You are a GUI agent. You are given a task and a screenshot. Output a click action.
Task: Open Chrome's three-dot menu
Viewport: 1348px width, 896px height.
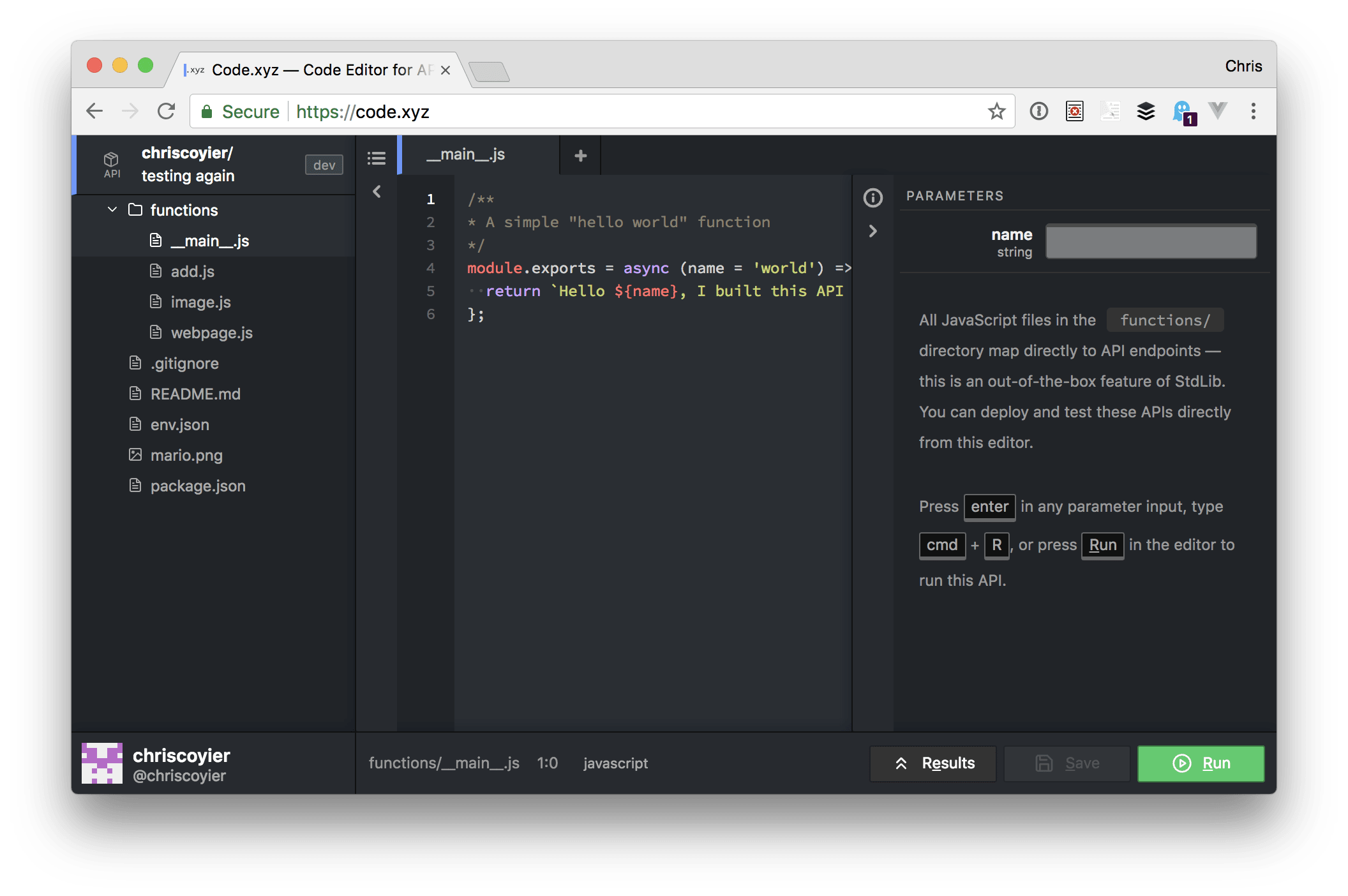(1253, 111)
